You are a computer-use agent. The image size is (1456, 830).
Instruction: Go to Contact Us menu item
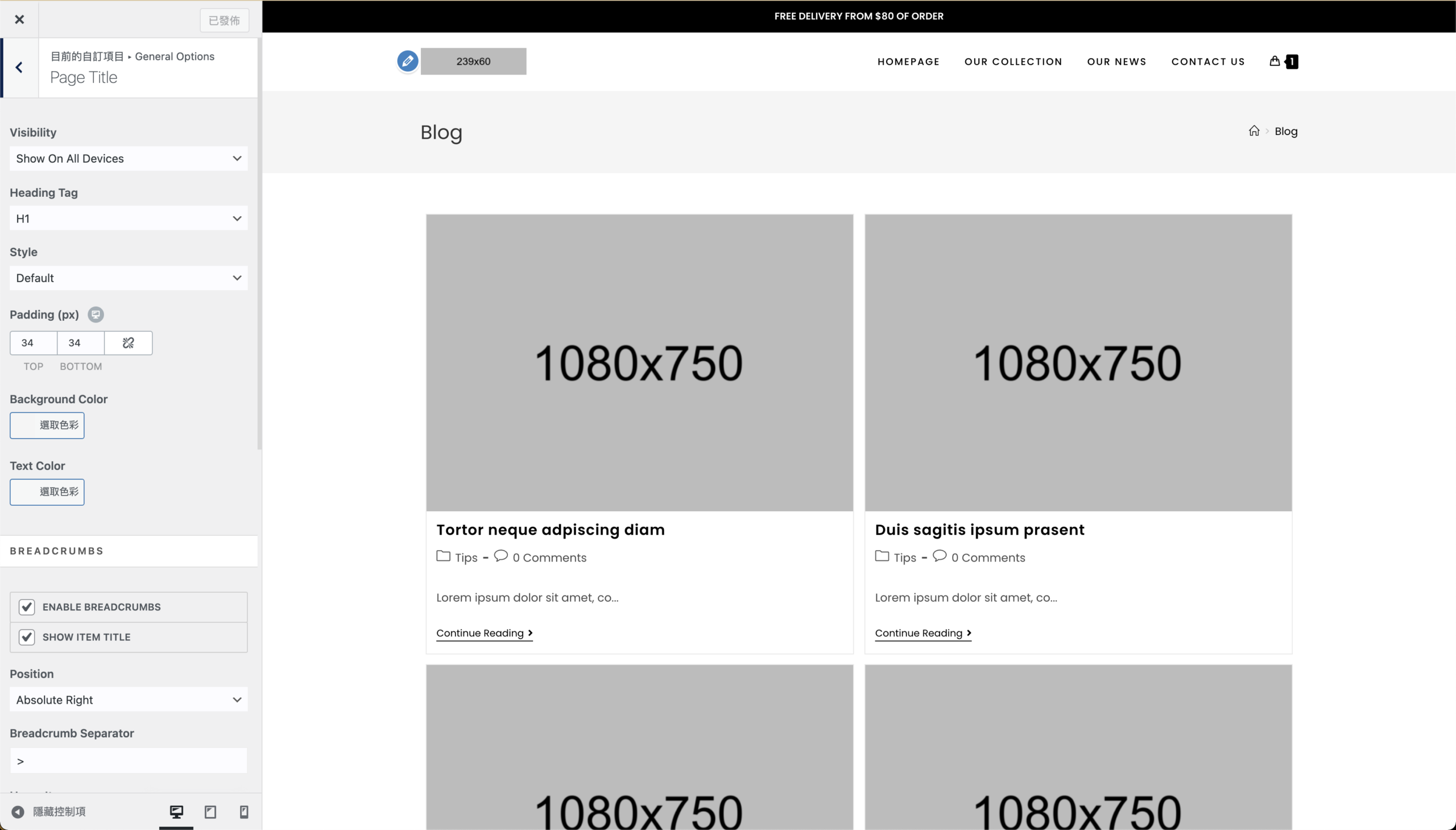[x=1207, y=61]
